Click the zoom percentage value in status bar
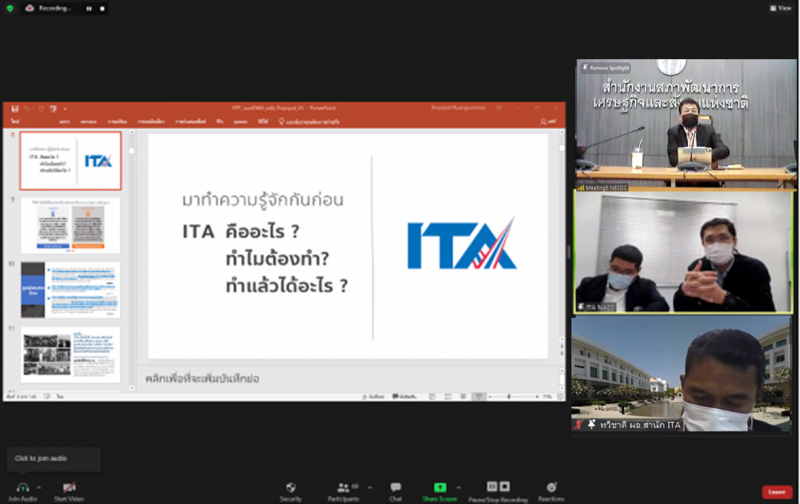 tap(548, 396)
